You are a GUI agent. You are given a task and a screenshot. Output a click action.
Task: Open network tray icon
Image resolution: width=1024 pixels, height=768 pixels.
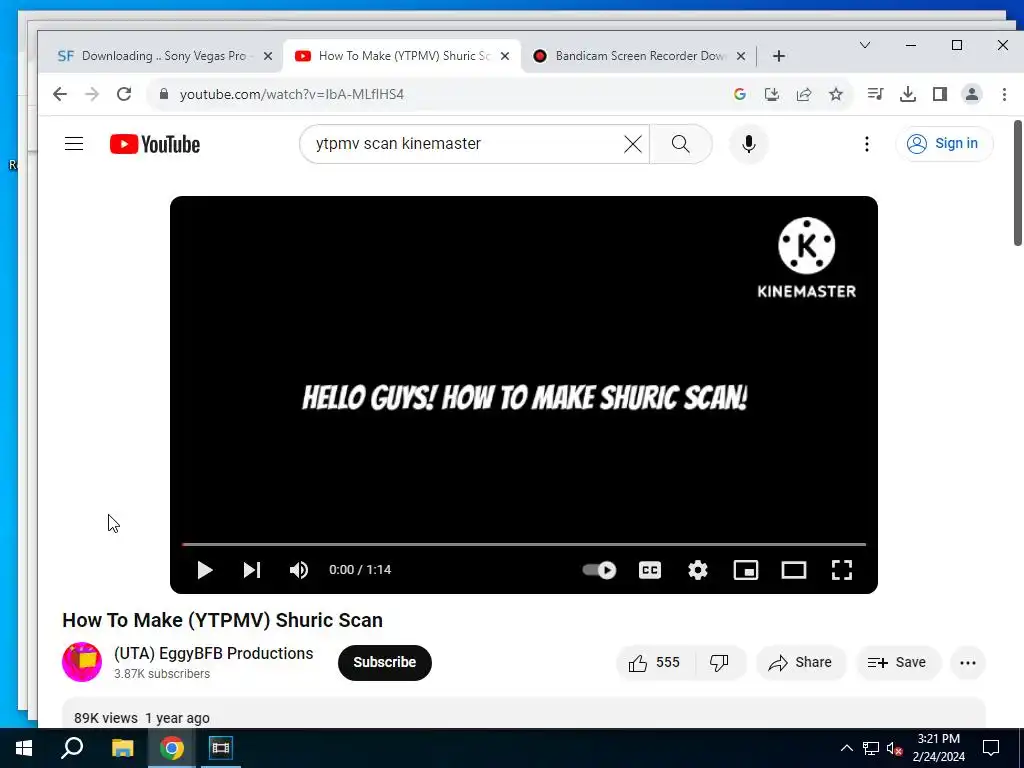click(x=871, y=748)
